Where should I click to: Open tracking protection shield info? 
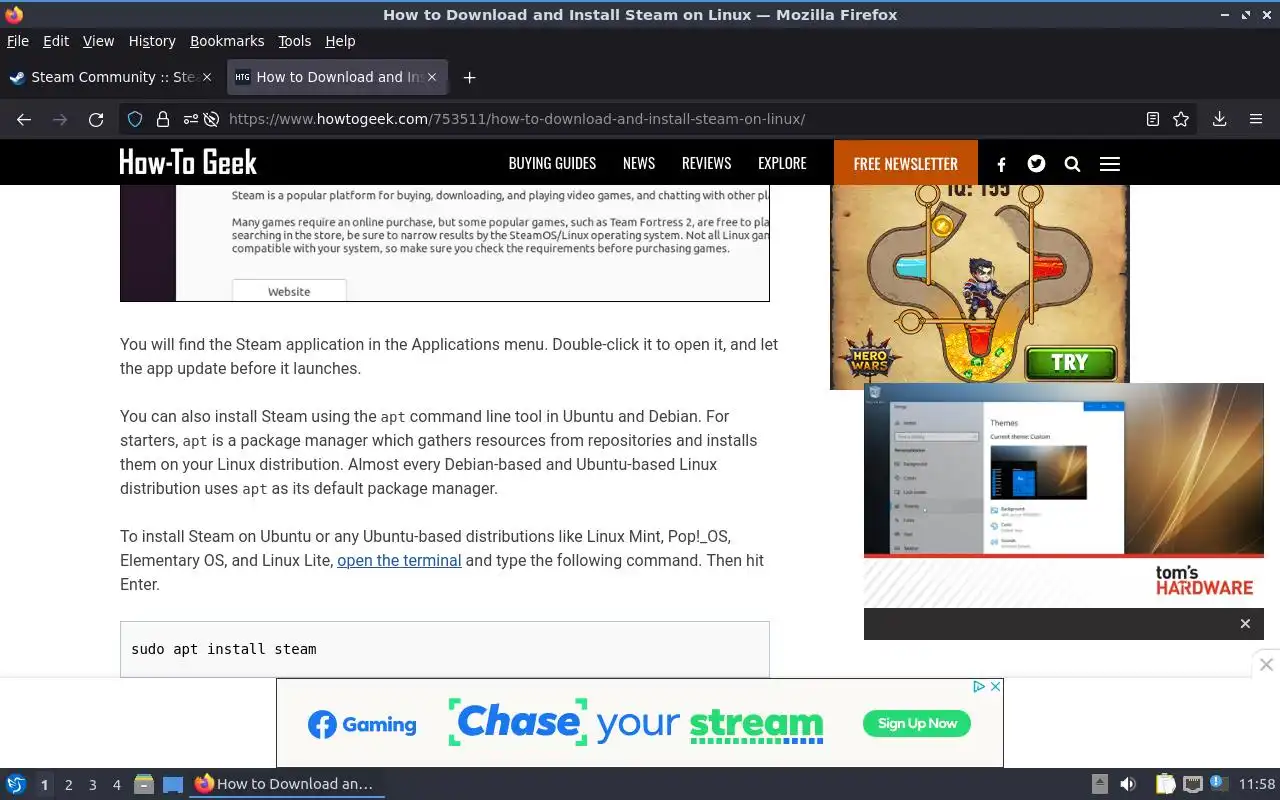pos(135,119)
